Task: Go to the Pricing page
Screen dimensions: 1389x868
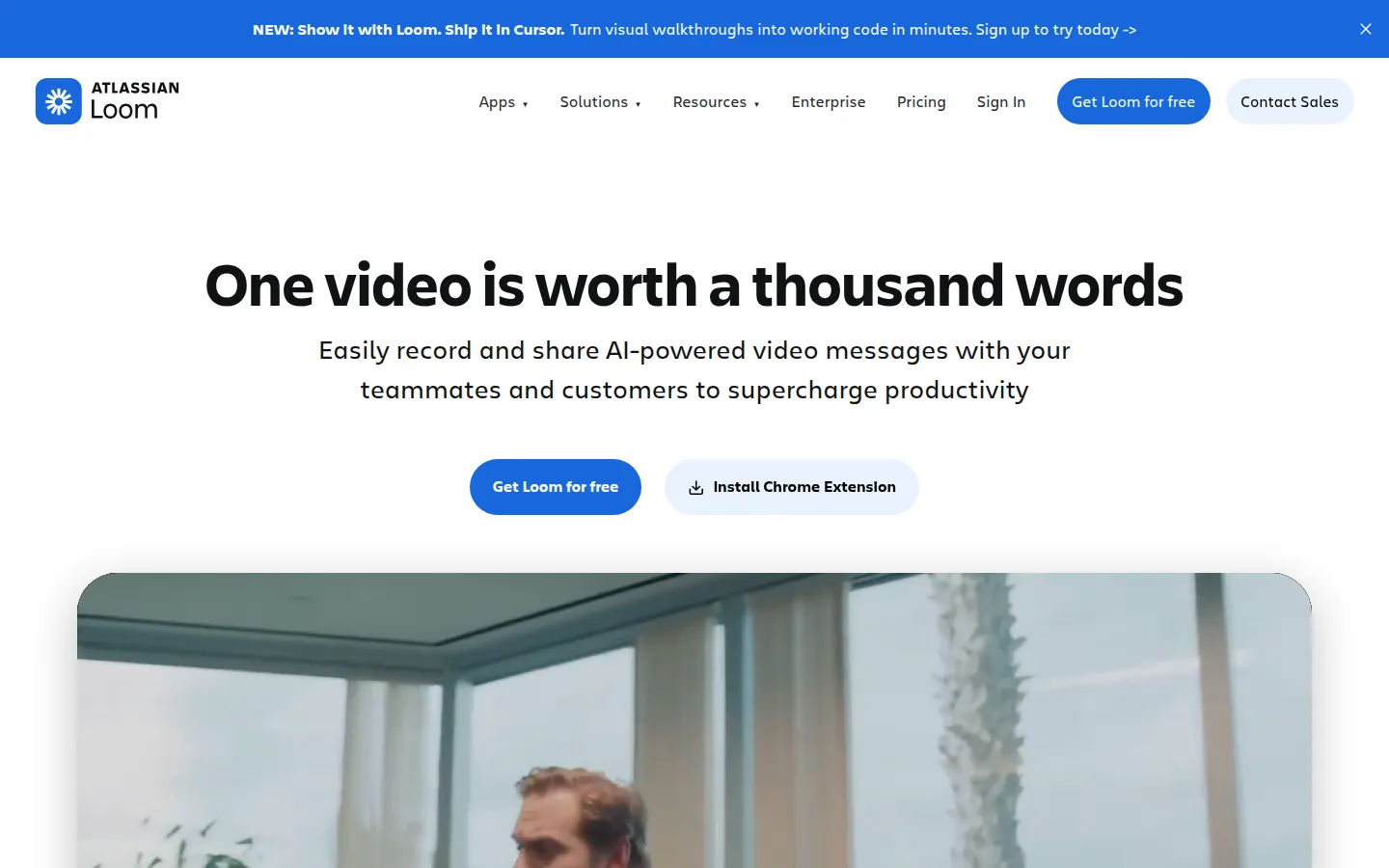Action: tap(921, 102)
